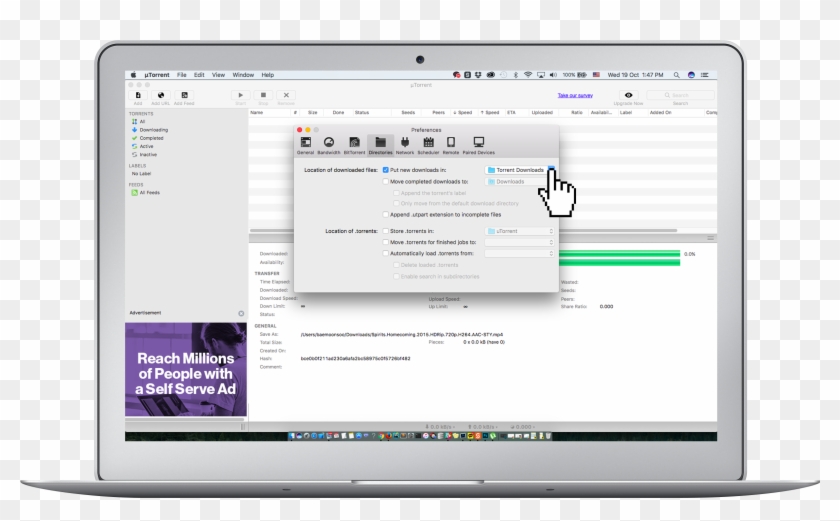This screenshot has height=521, width=840.
Task: Click the Remove X toolbar button
Action: tap(286, 95)
